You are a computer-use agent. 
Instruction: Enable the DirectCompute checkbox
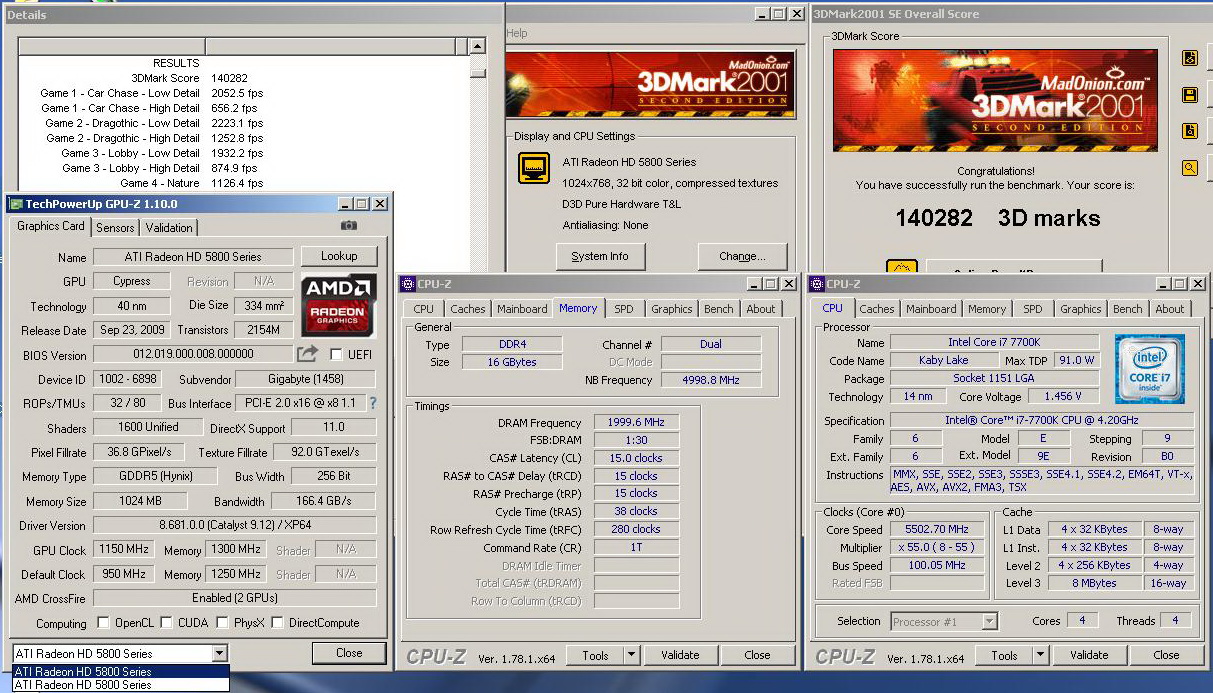278,623
